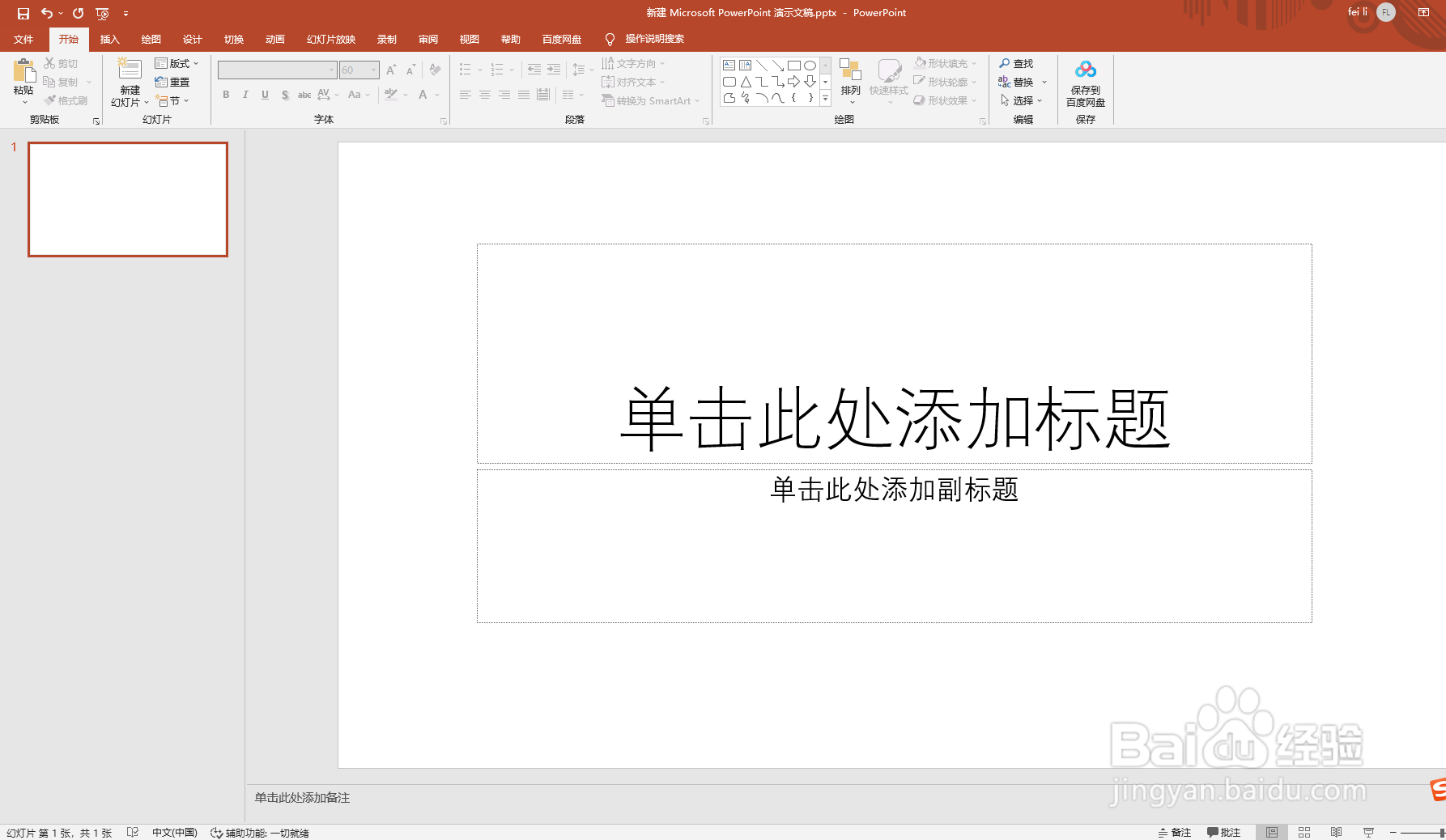The height and width of the screenshot is (840, 1446).
Task: Click the Save icon in quick access toolbar
Action: [x=23, y=13]
